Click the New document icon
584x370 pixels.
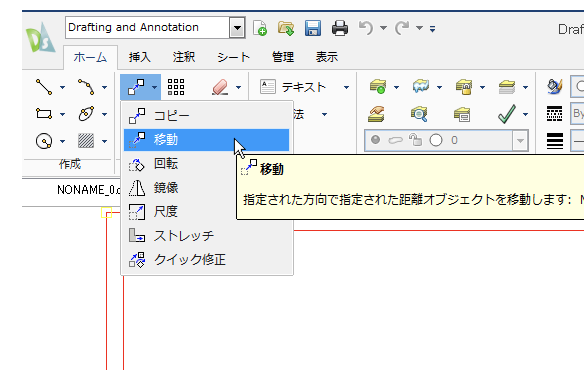pyautogui.click(x=260, y=28)
